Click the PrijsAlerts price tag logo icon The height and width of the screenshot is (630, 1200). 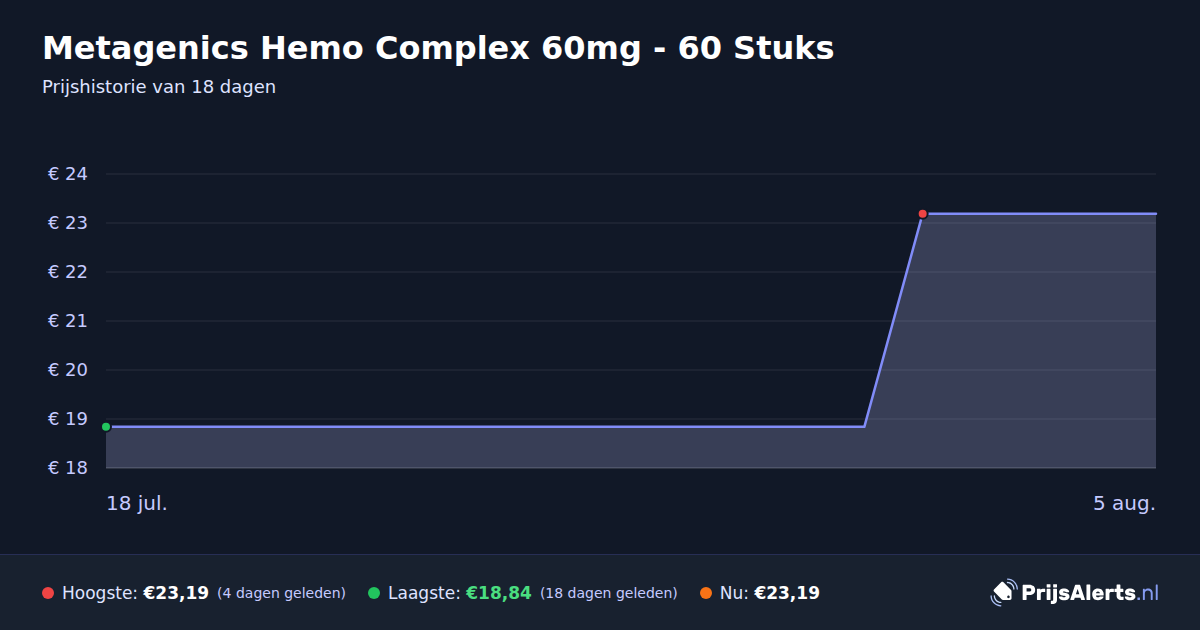1003,592
